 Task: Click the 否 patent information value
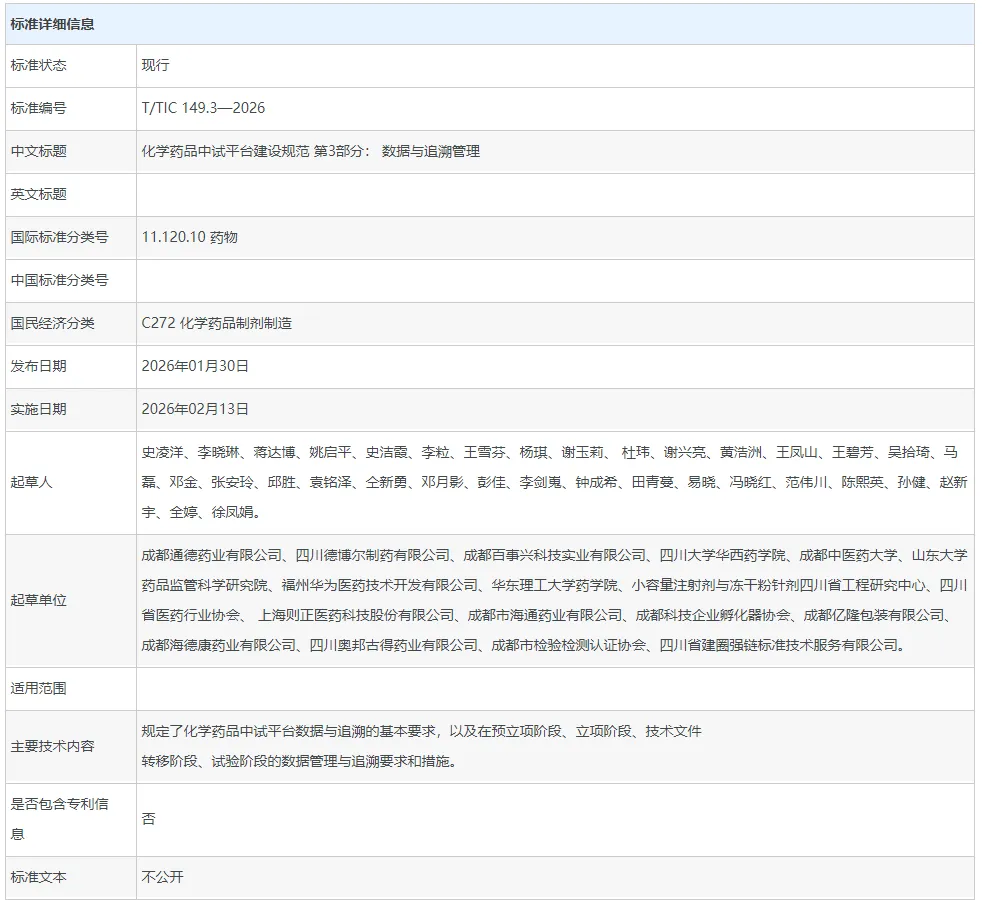[149, 819]
